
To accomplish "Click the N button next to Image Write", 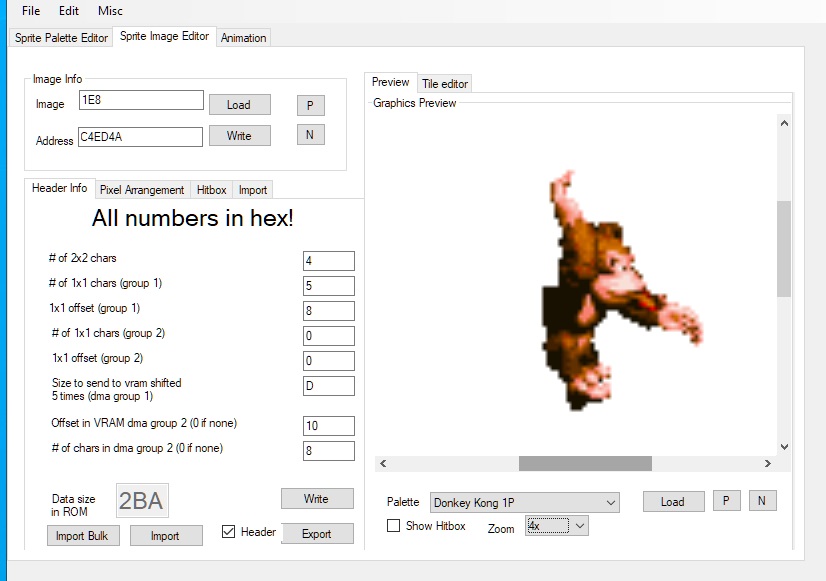I will pyautogui.click(x=310, y=135).
